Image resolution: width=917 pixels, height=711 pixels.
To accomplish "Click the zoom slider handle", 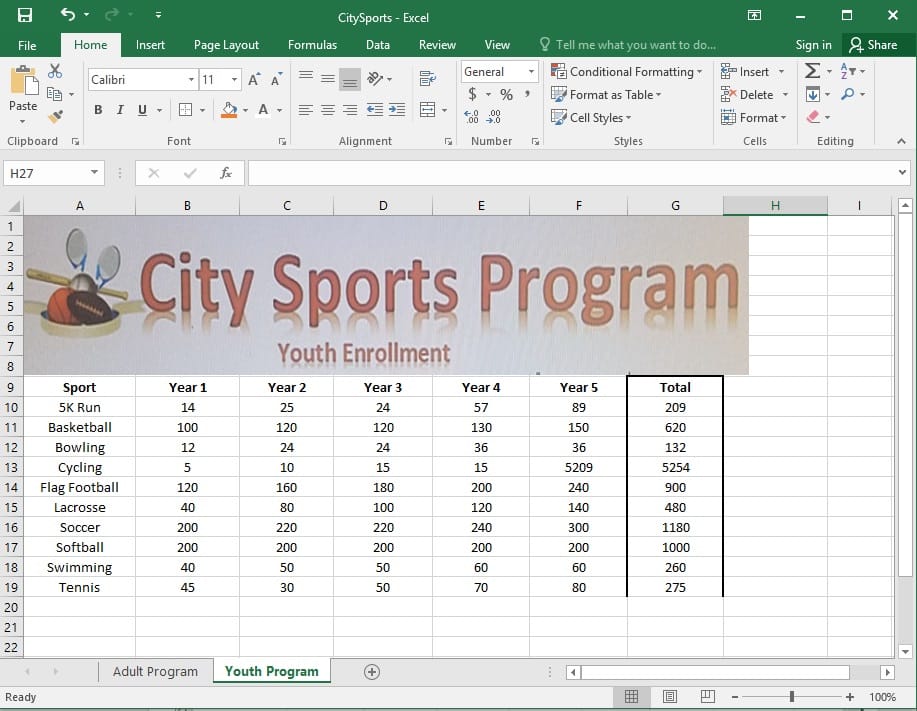I will [x=792, y=697].
